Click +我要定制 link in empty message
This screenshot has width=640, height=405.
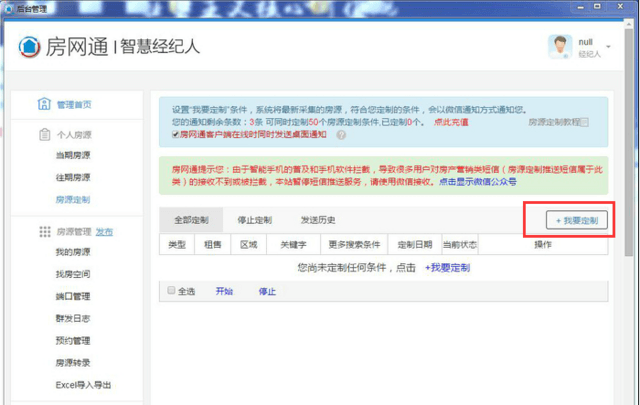click(447, 268)
